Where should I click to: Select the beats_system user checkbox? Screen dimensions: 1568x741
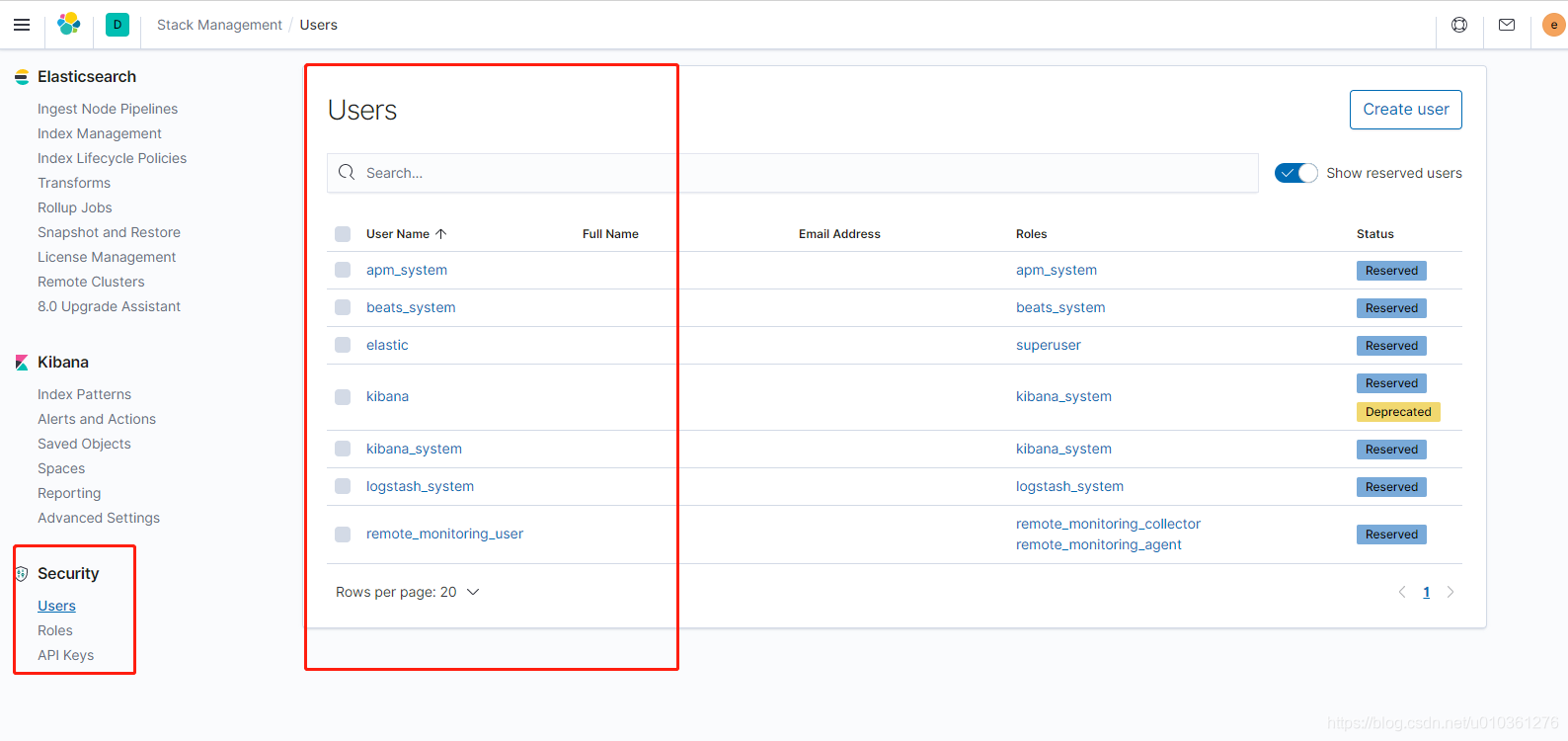343,307
